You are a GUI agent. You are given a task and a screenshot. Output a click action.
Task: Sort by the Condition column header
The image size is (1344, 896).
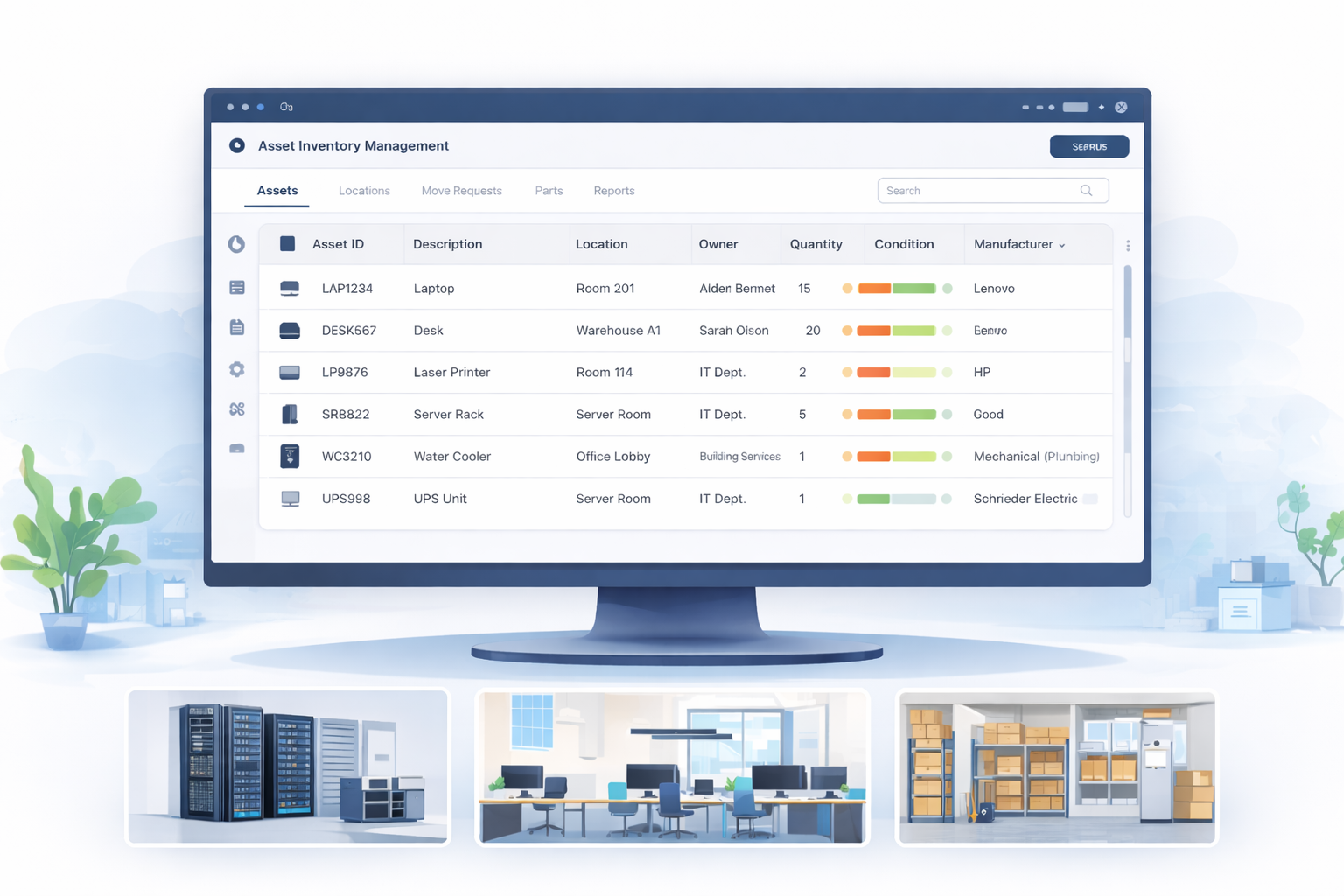pos(904,244)
